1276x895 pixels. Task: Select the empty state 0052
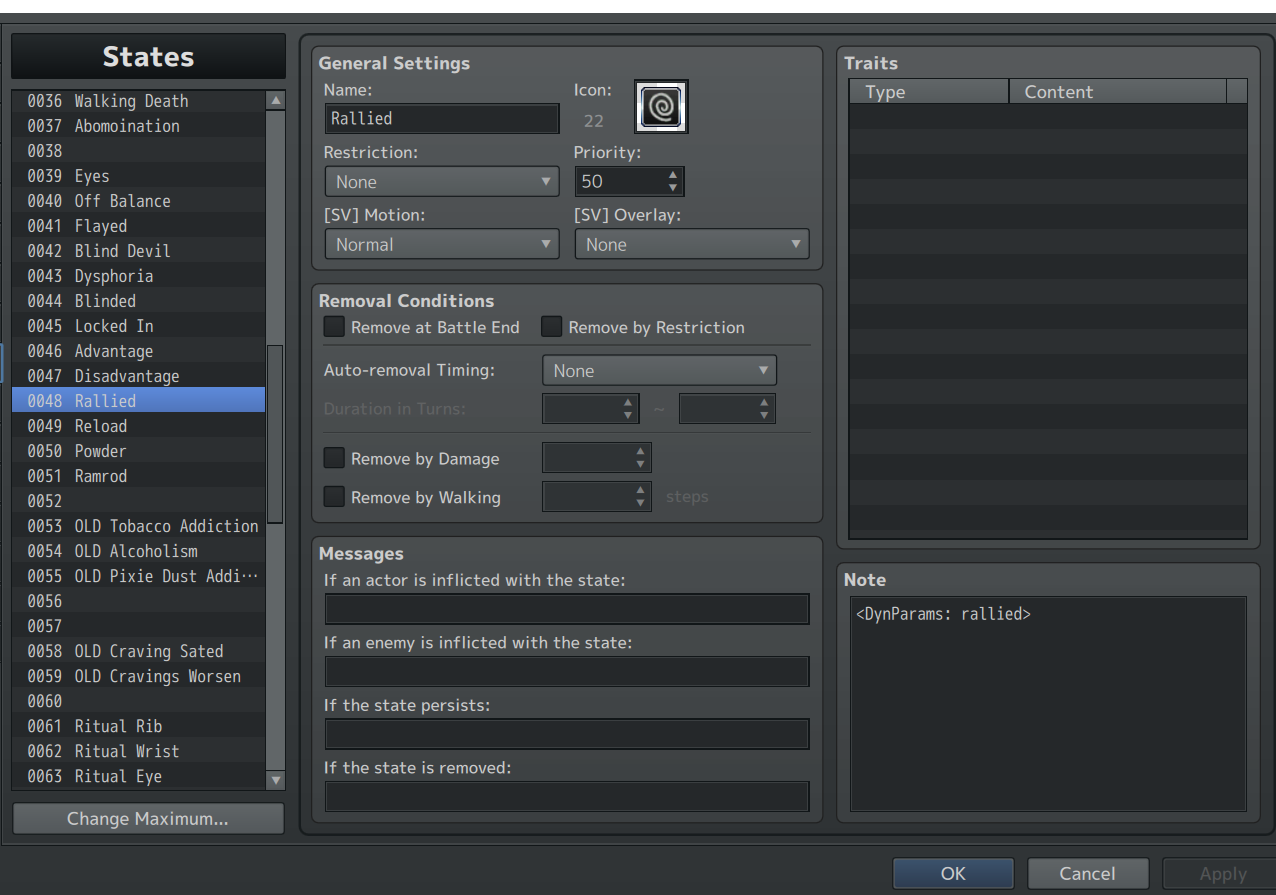(x=139, y=501)
